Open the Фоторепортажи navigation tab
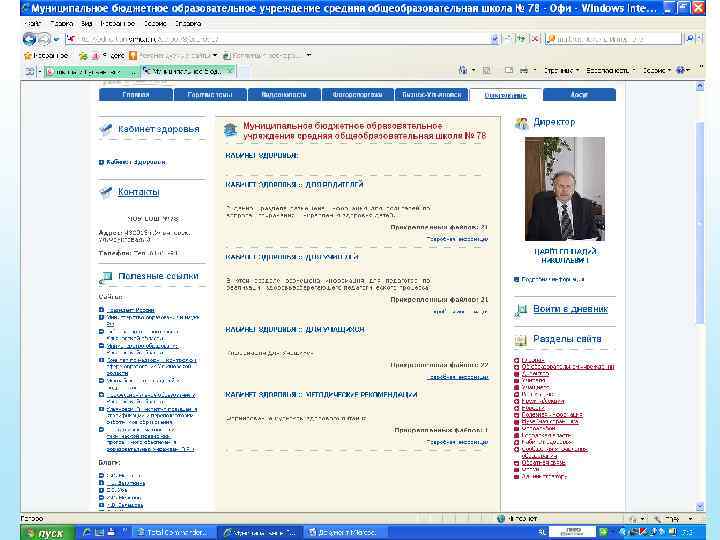This screenshot has height=540, width=720. (358, 95)
